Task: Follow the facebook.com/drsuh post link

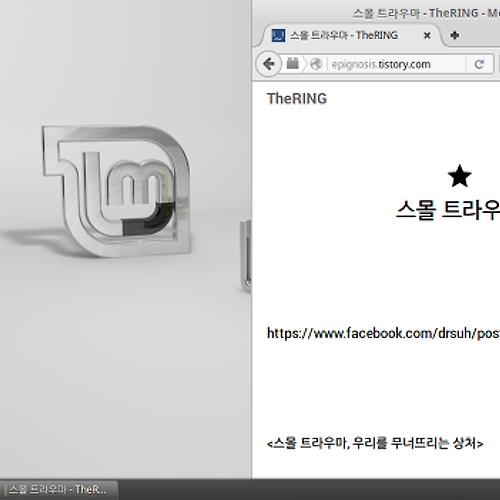Action: point(383,333)
